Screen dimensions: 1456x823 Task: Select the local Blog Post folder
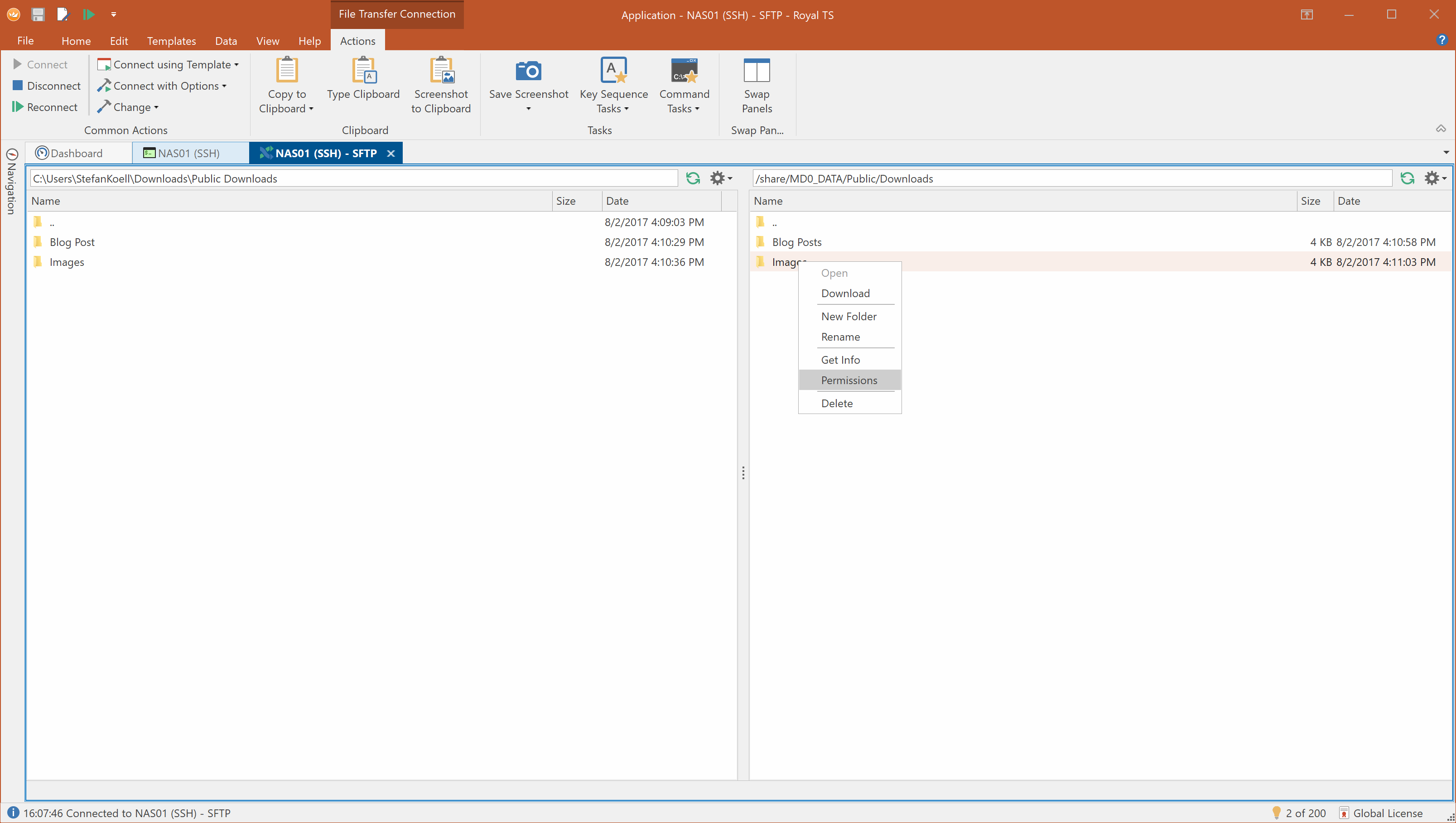click(381, 242)
